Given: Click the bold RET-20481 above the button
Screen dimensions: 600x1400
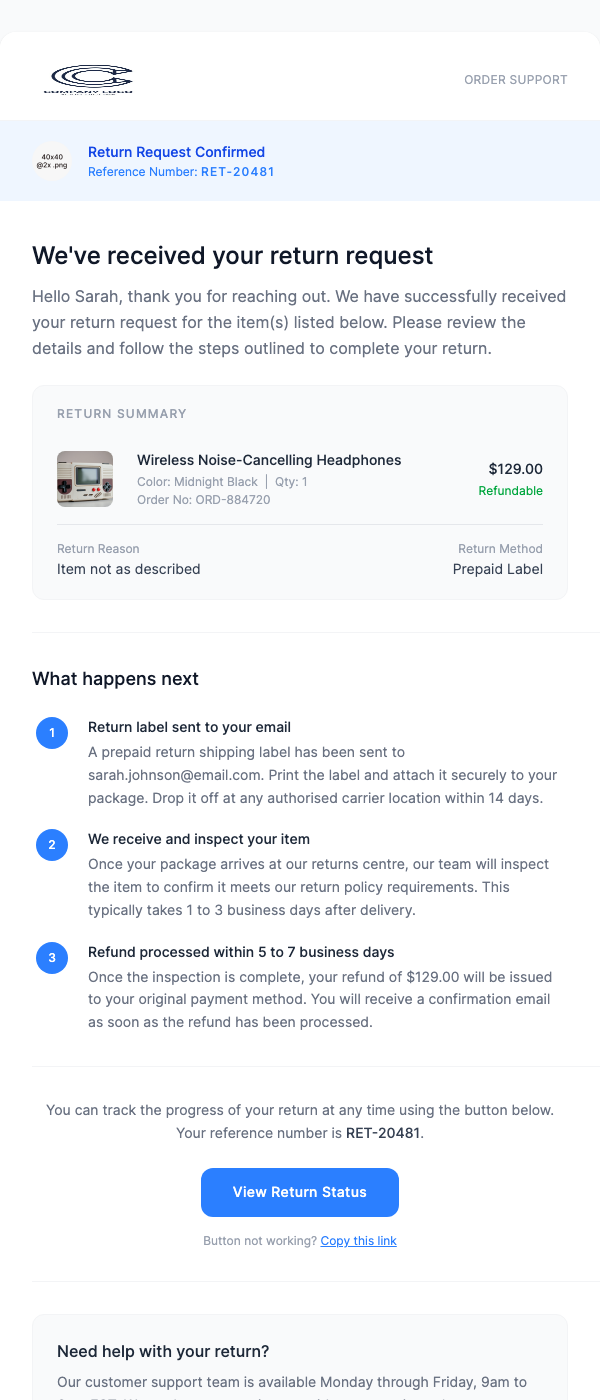Looking at the screenshot, I should point(383,1133).
